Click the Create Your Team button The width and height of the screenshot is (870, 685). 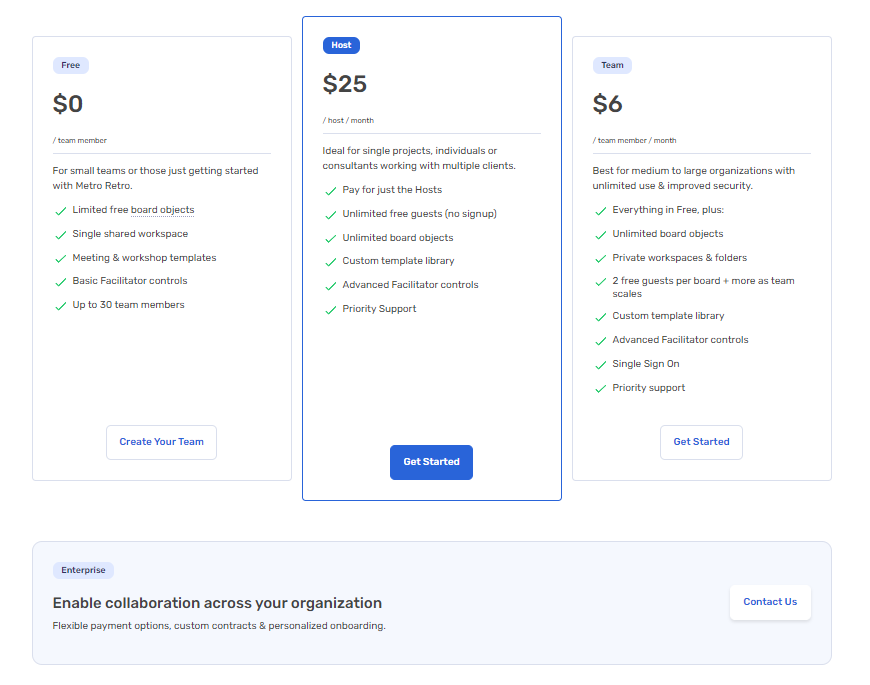click(161, 442)
